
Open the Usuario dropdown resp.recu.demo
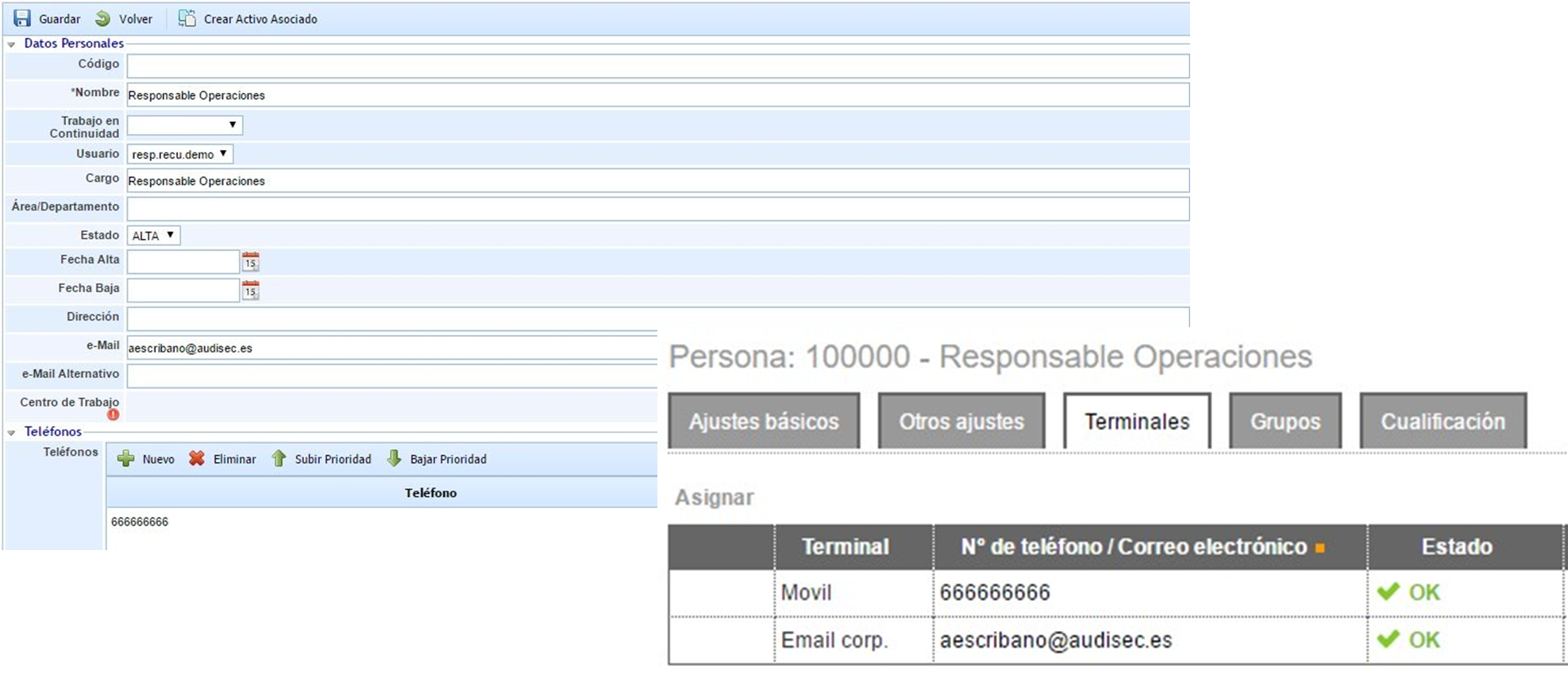coord(179,154)
